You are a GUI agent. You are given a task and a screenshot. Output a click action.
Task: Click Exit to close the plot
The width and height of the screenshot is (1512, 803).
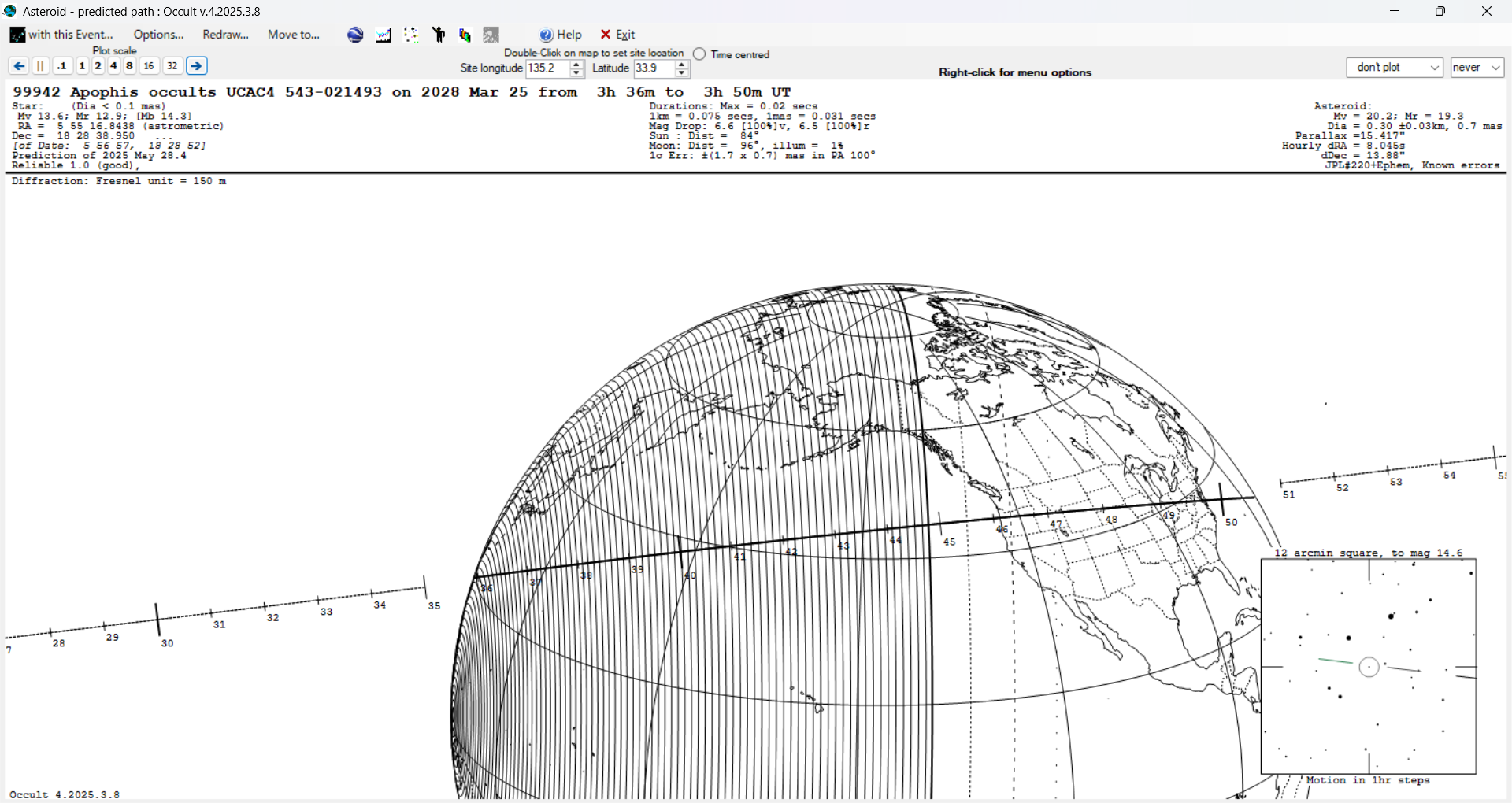tap(618, 35)
